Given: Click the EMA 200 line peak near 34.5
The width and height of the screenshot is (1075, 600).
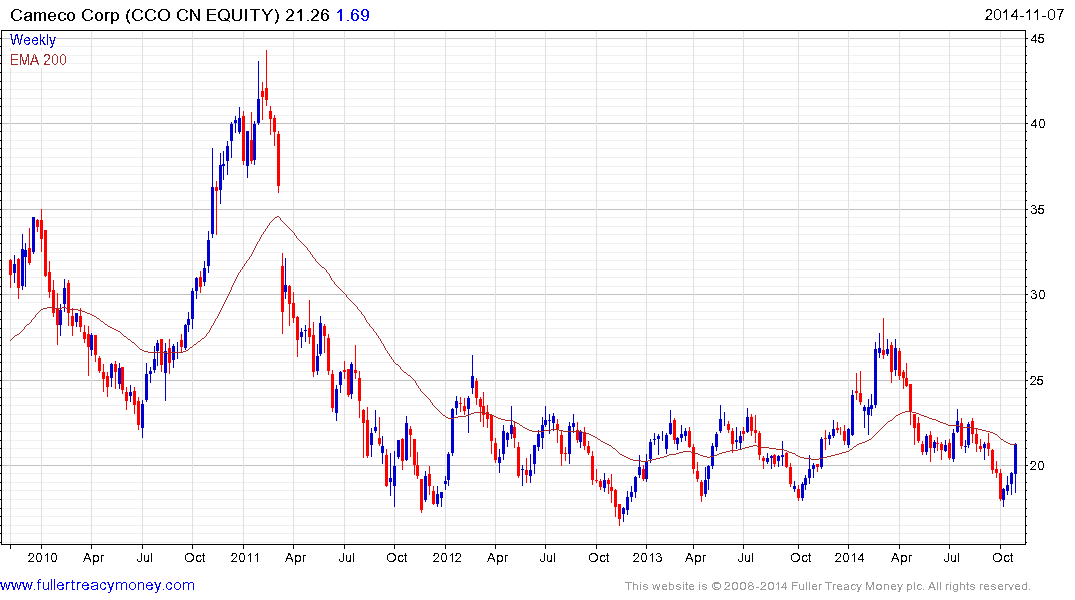Looking at the screenshot, I should point(277,217).
